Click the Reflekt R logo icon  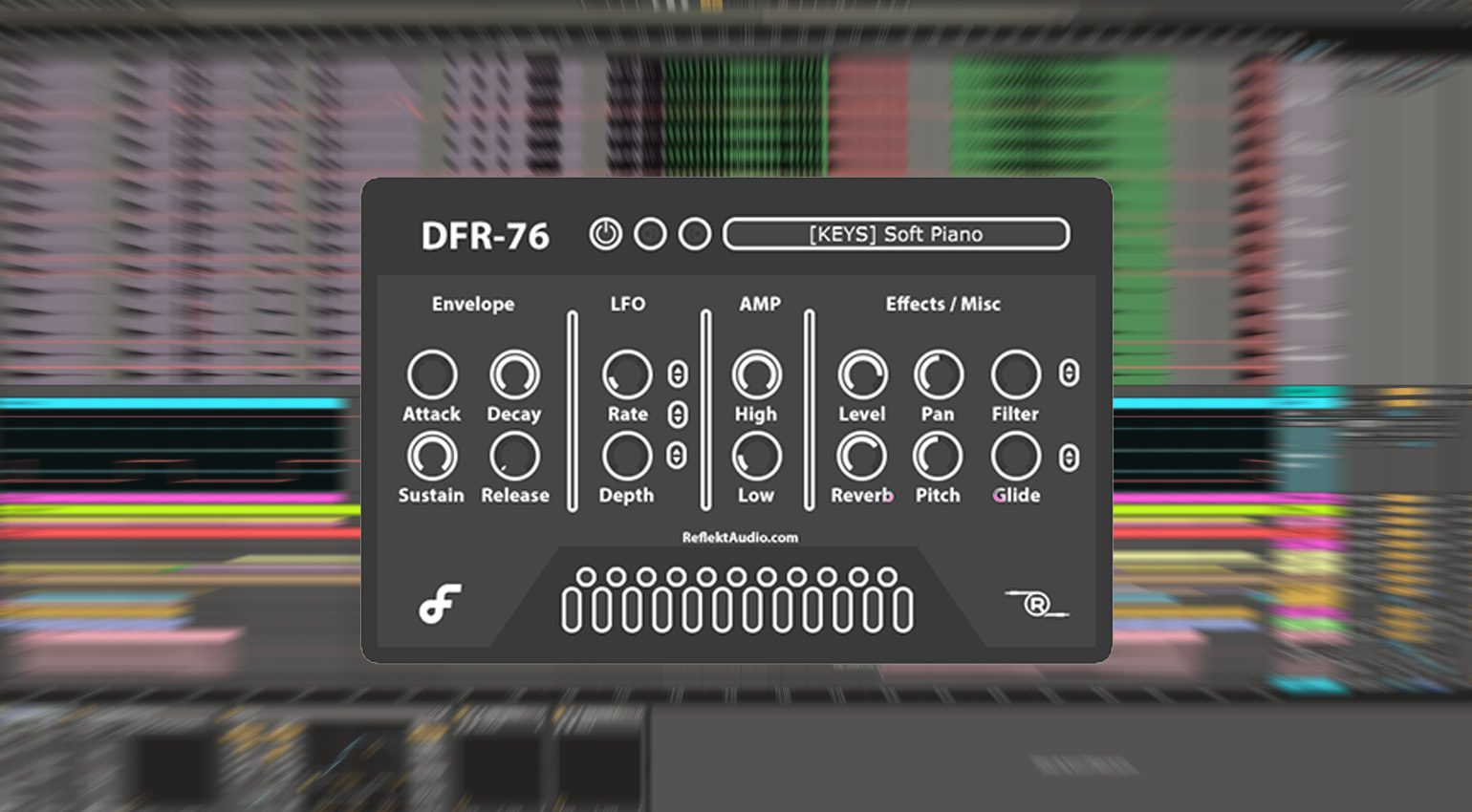[1037, 604]
